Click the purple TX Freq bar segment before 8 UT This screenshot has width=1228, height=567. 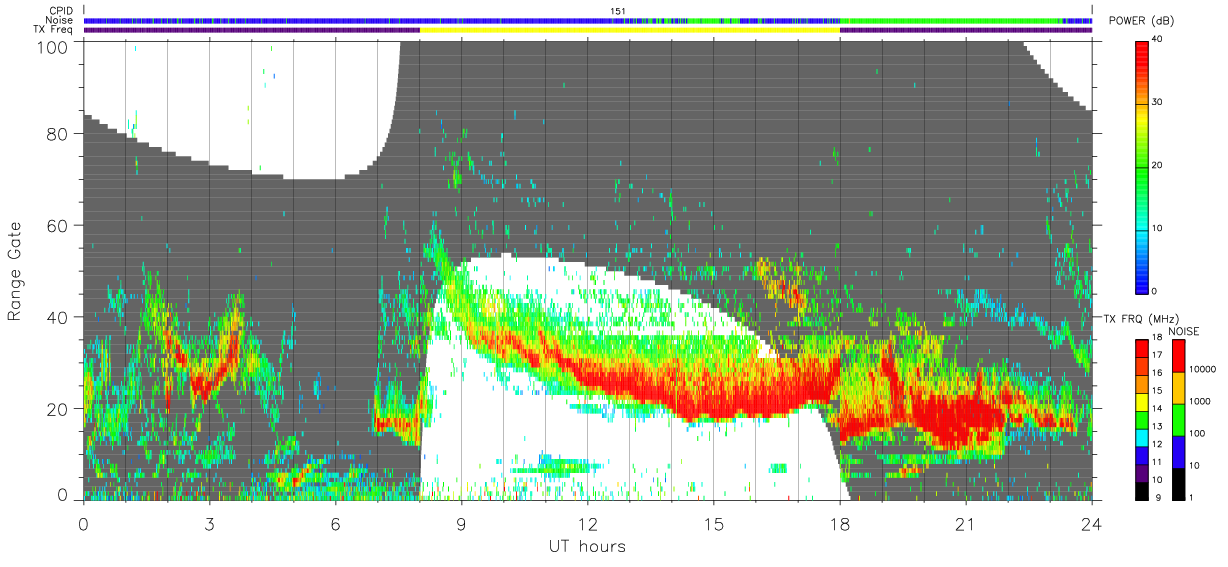pyautogui.click(x=251, y=30)
